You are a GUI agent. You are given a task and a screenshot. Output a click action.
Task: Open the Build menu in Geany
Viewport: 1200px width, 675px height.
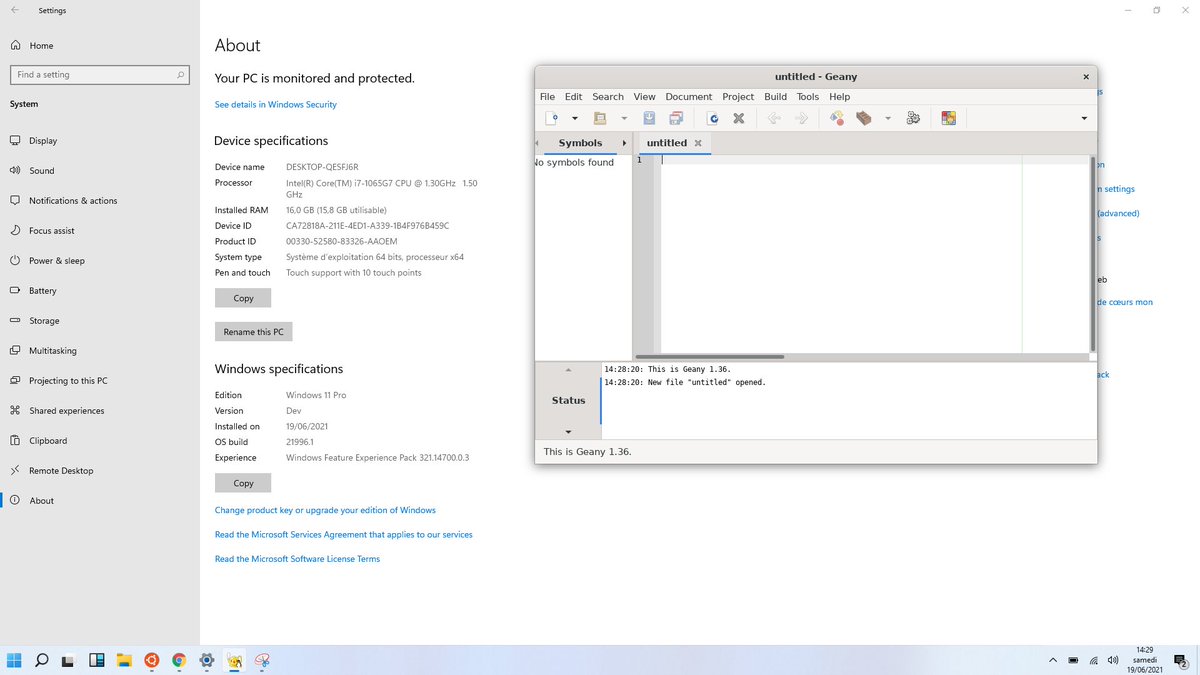[776, 97]
